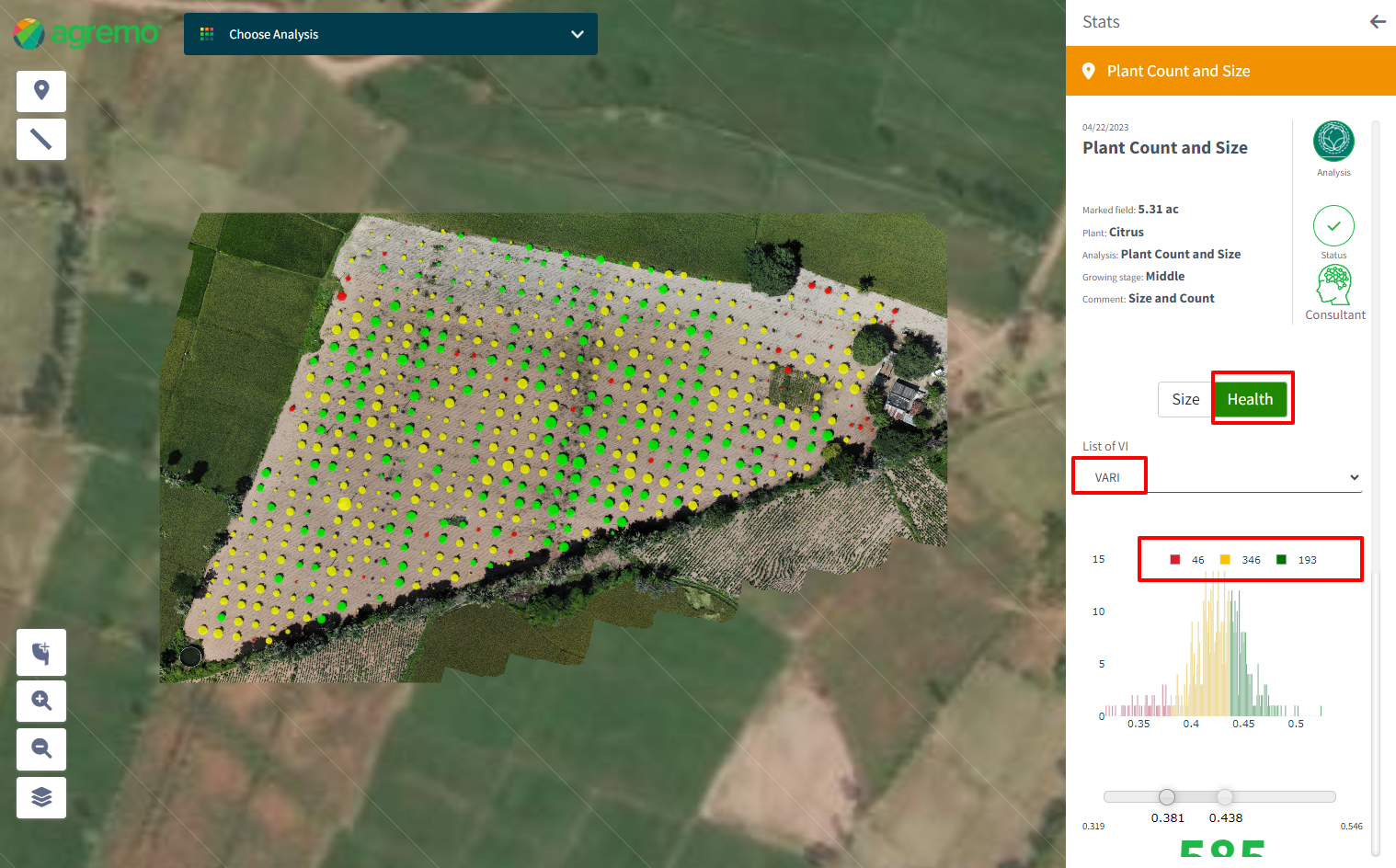Click the agremo logo
This screenshot has height=868, width=1396.
coord(86,34)
